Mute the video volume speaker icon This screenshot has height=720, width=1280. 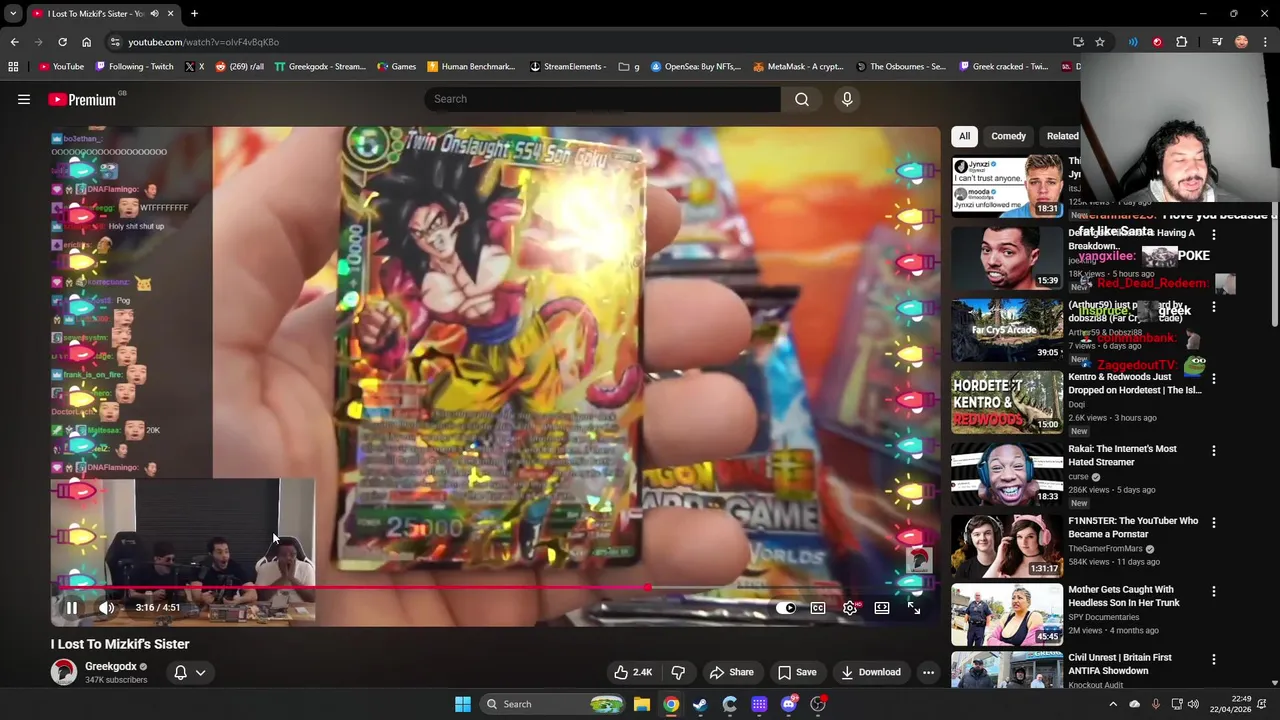(107, 607)
